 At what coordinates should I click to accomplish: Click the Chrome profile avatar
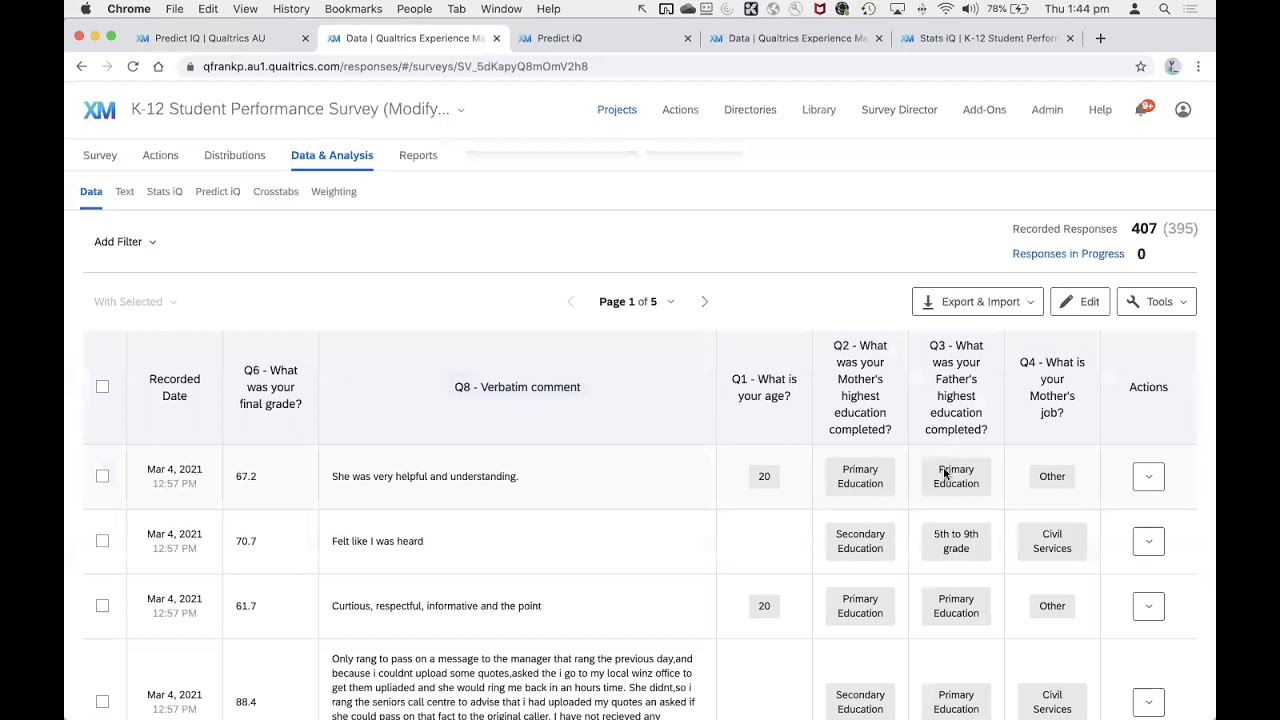1172,66
